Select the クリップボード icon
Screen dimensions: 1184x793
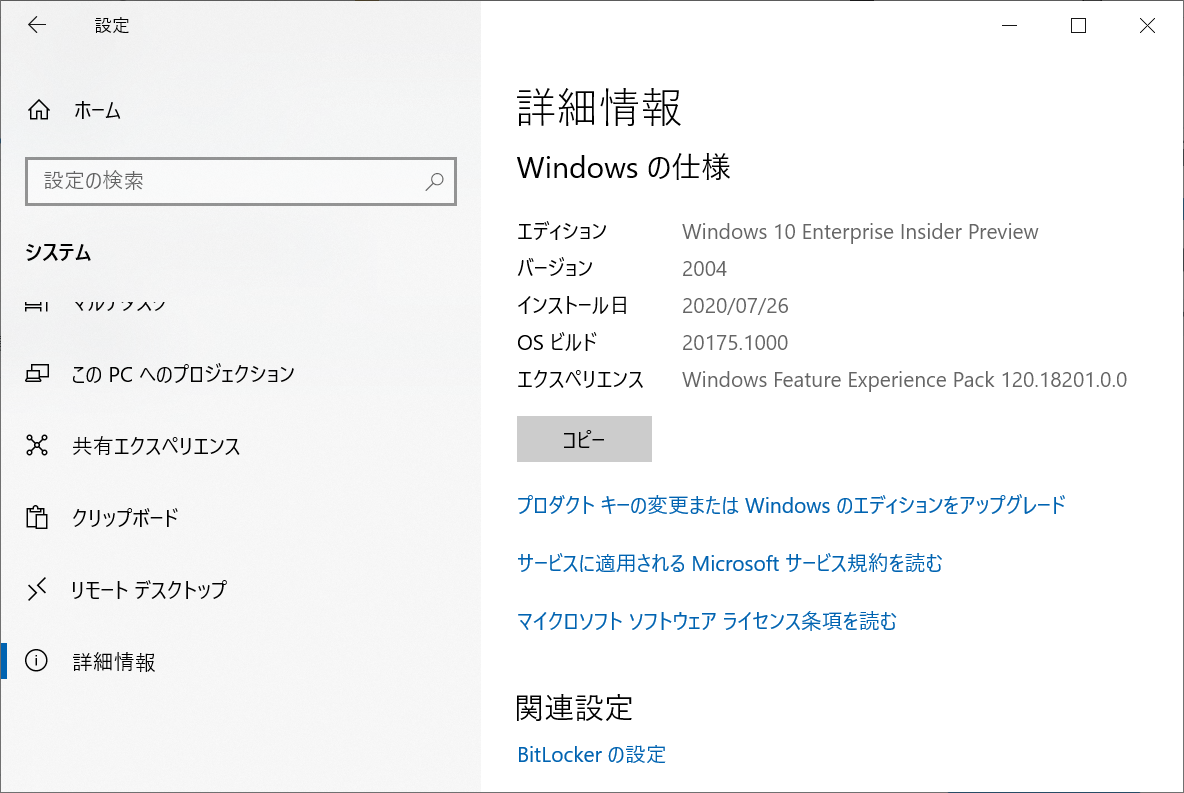click(x=37, y=517)
